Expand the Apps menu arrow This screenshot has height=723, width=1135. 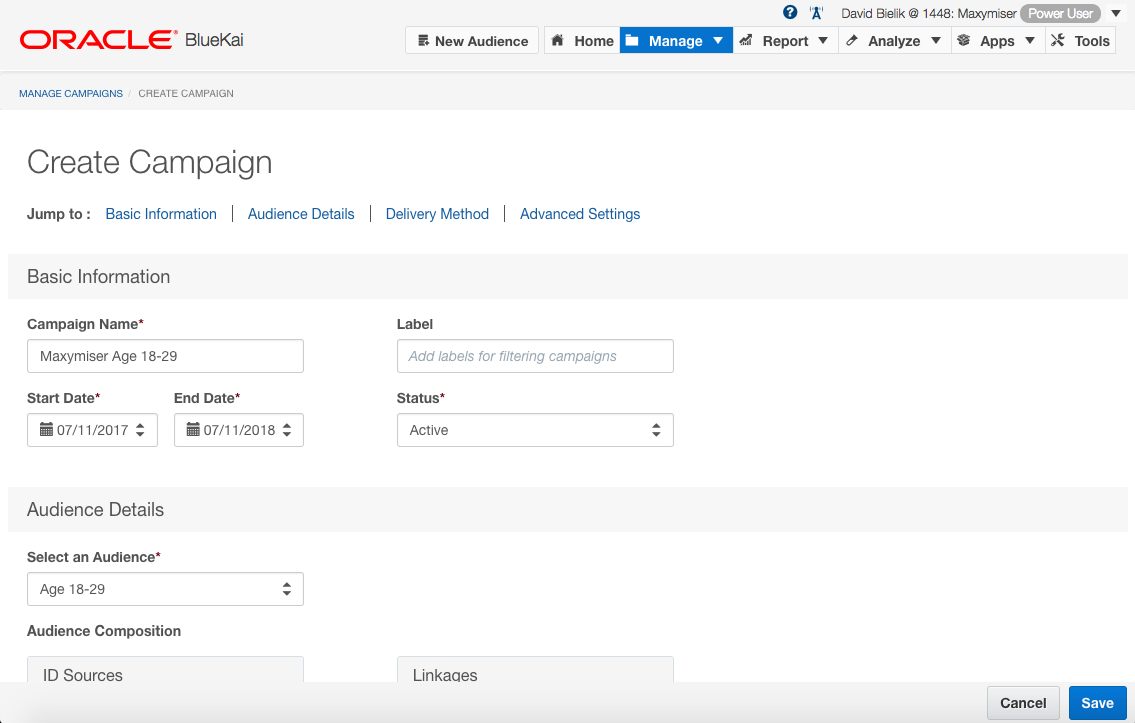(1030, 41)
